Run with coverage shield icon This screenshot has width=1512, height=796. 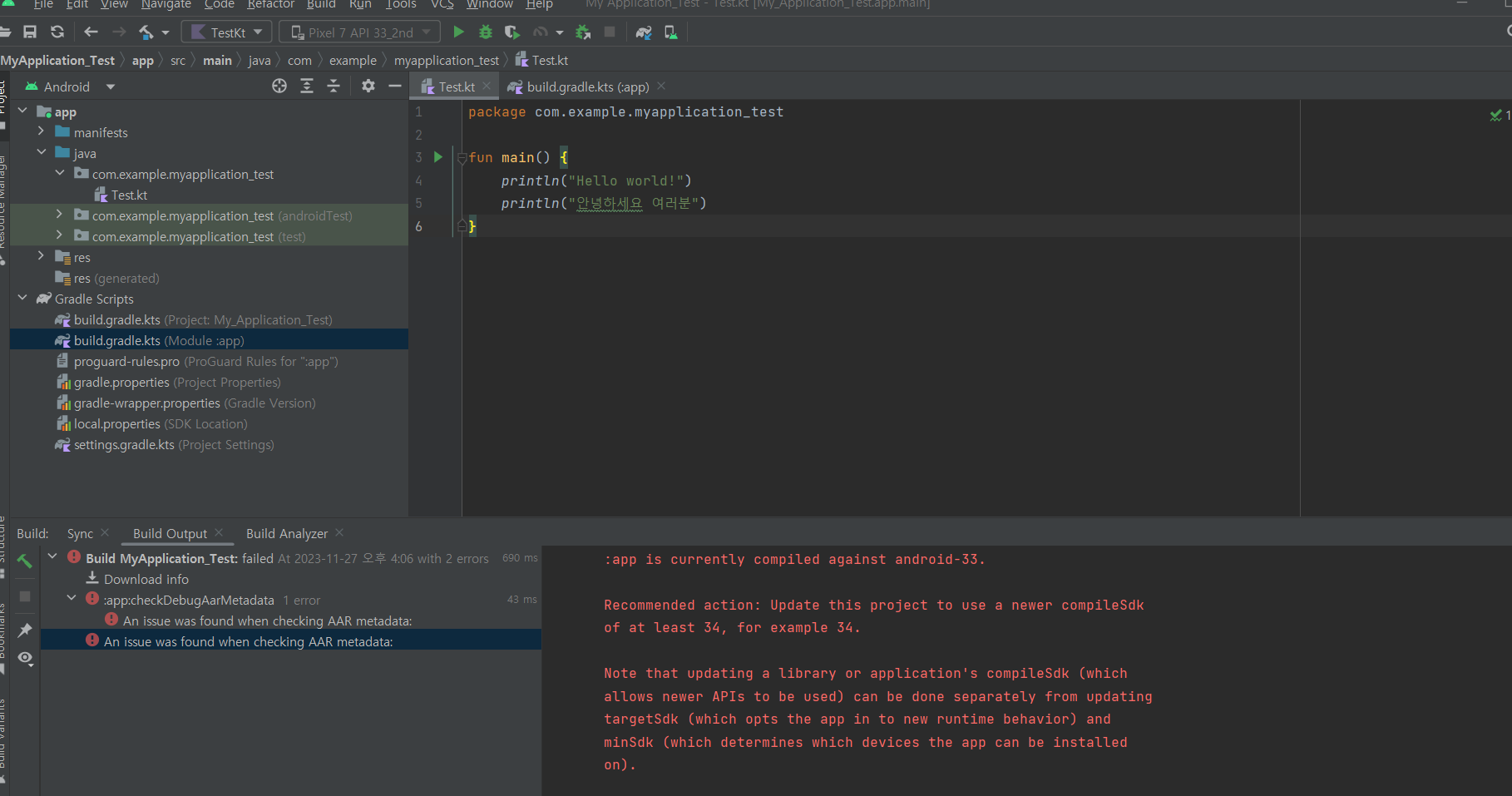click(x=512, y=32)
